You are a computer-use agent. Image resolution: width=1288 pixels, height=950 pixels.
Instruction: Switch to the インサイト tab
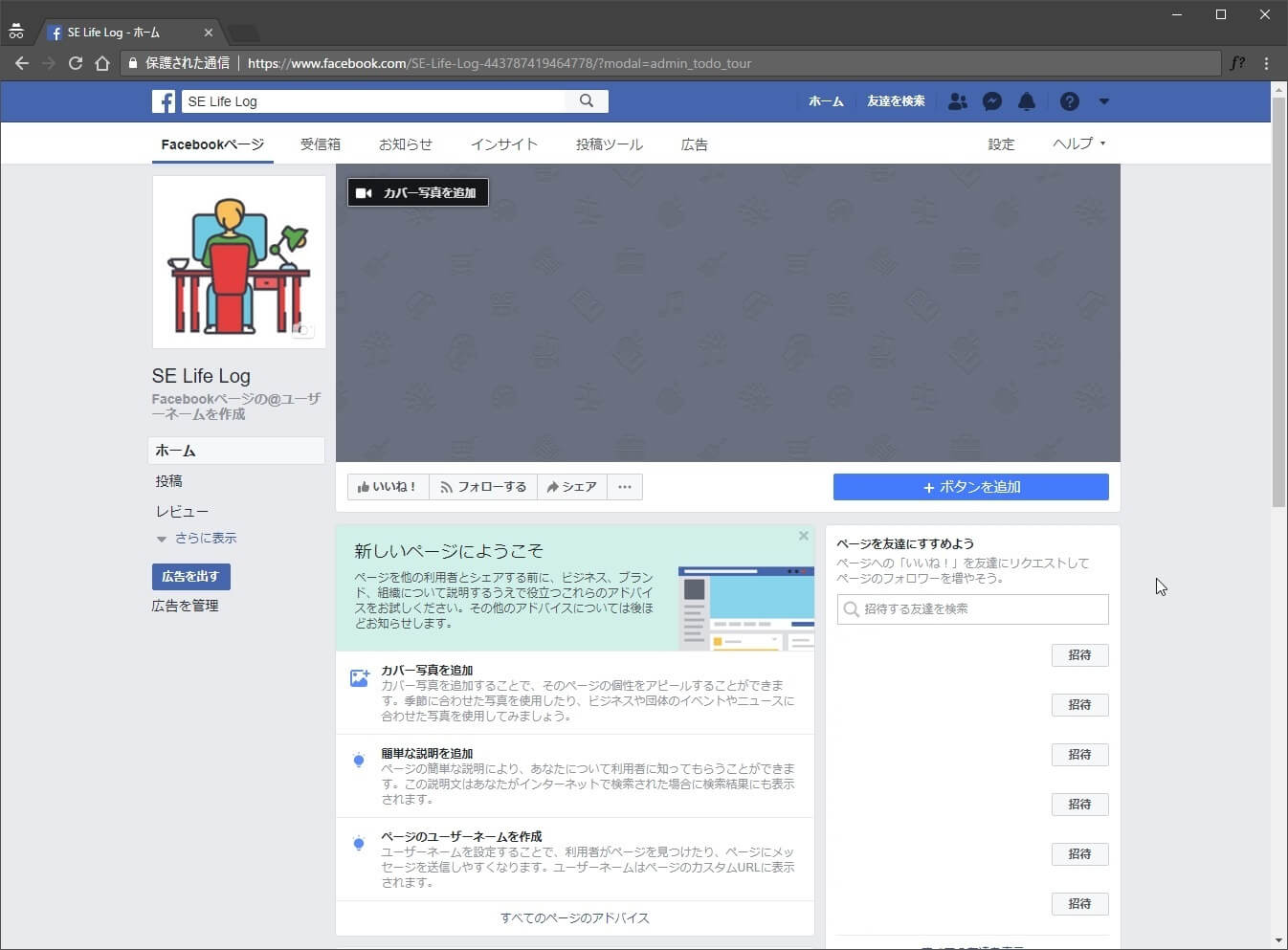(503, 144)
